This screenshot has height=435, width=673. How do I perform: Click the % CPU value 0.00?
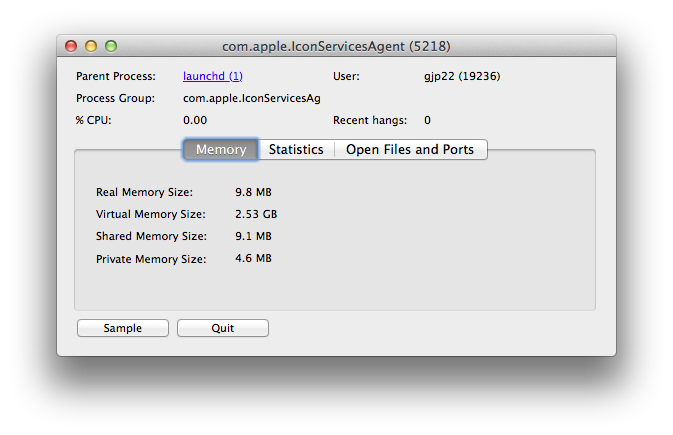[x=195, y=120]
